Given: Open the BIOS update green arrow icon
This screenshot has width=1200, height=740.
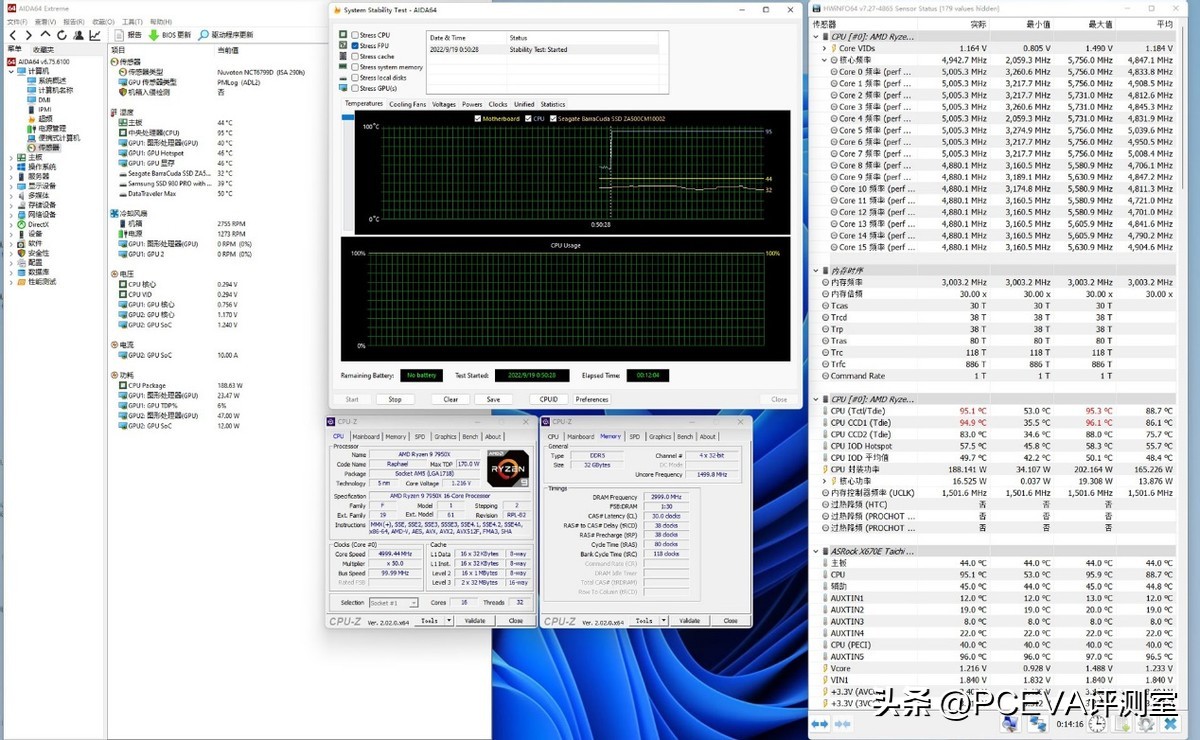Looking at the screenshot, I should [x=154, y=35].
